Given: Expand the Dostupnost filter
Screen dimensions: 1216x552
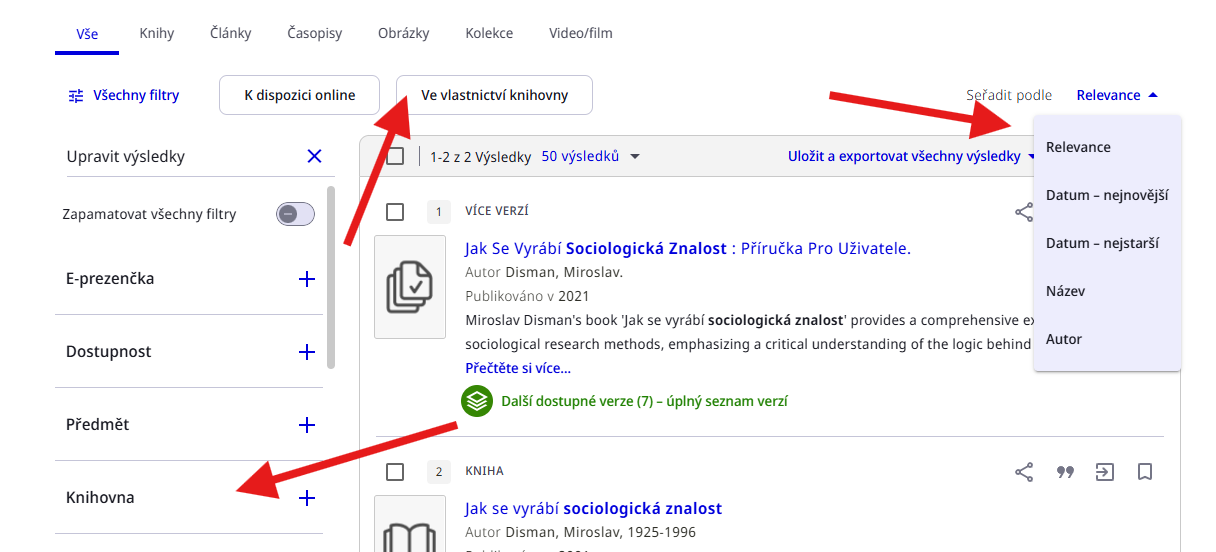Looking at the screenshot, I should coord(307,352).
